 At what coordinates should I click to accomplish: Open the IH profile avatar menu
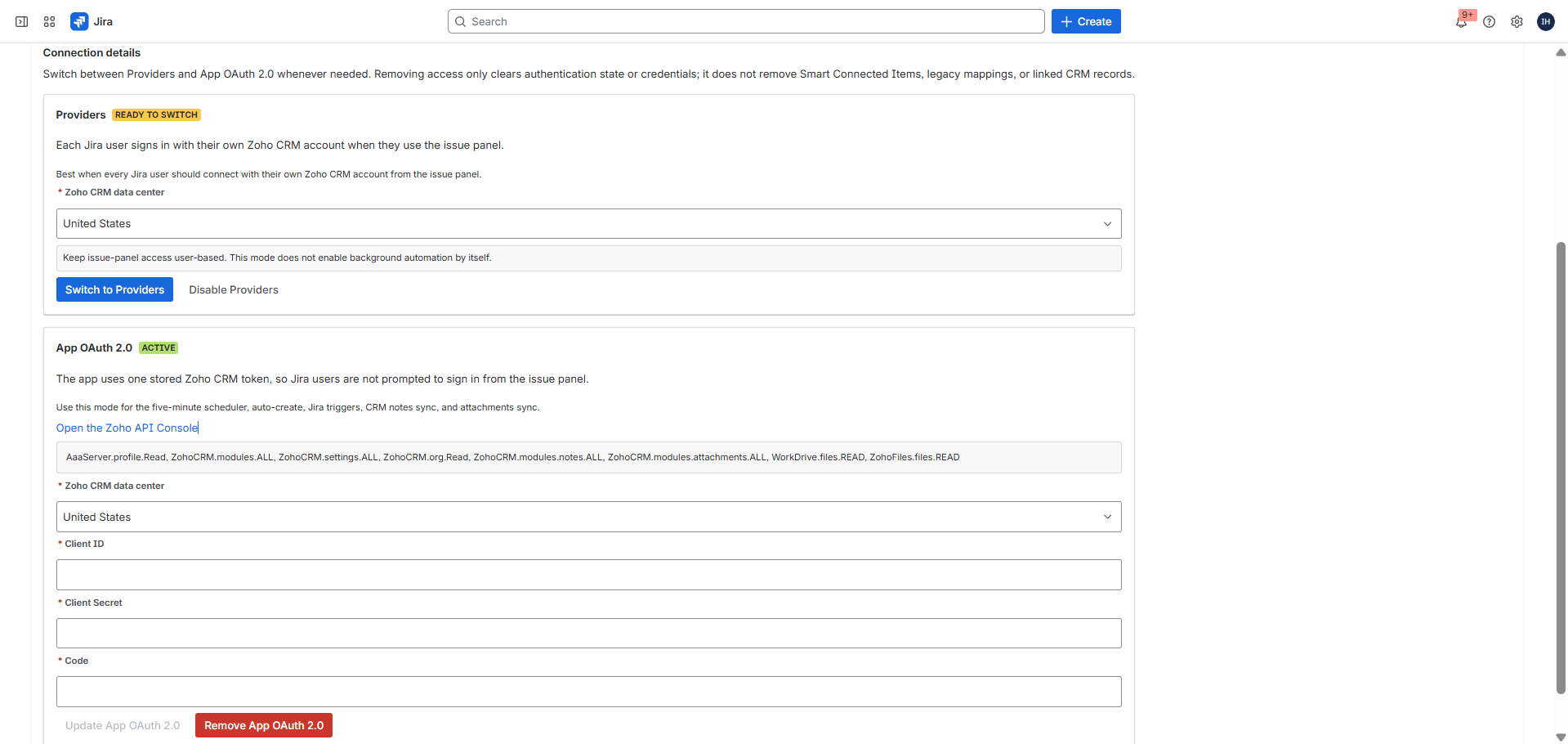(x=1545, y=21)
